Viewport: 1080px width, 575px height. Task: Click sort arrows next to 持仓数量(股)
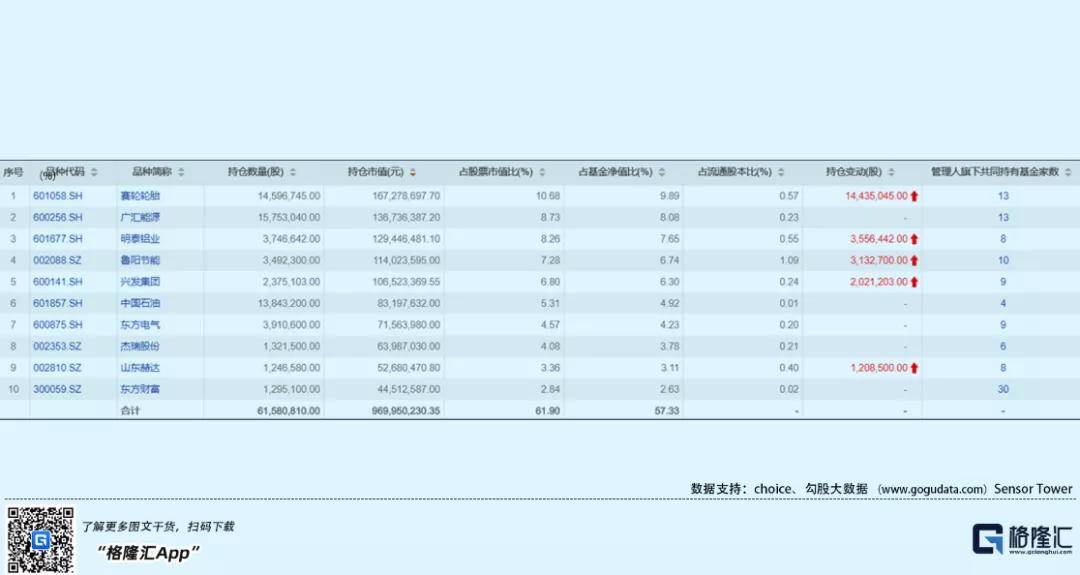coord(293,172)
